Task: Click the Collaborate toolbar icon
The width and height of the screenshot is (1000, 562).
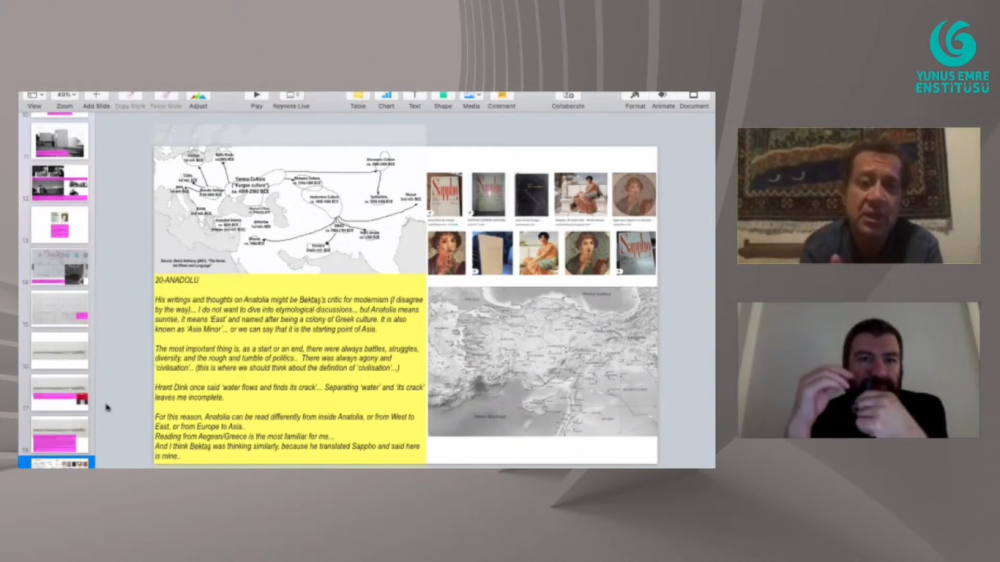Action: click(567, 96)
